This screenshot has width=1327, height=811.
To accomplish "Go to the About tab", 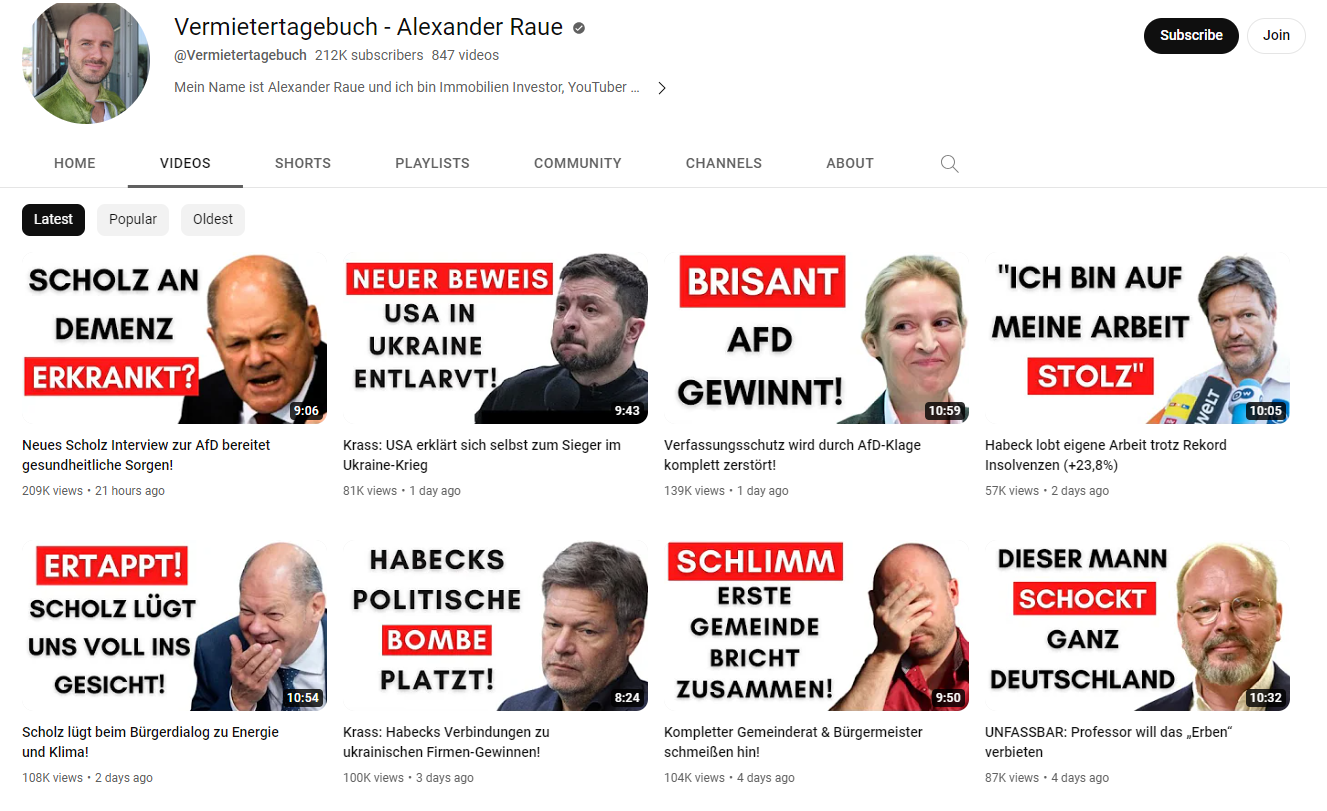I will (850, 163).
